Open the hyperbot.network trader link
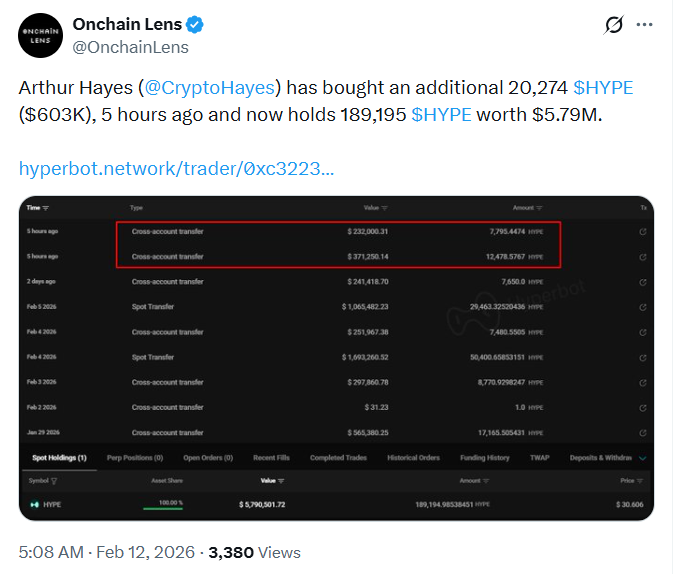This screenshot has height=574, width=673. [x=176, y=167]
